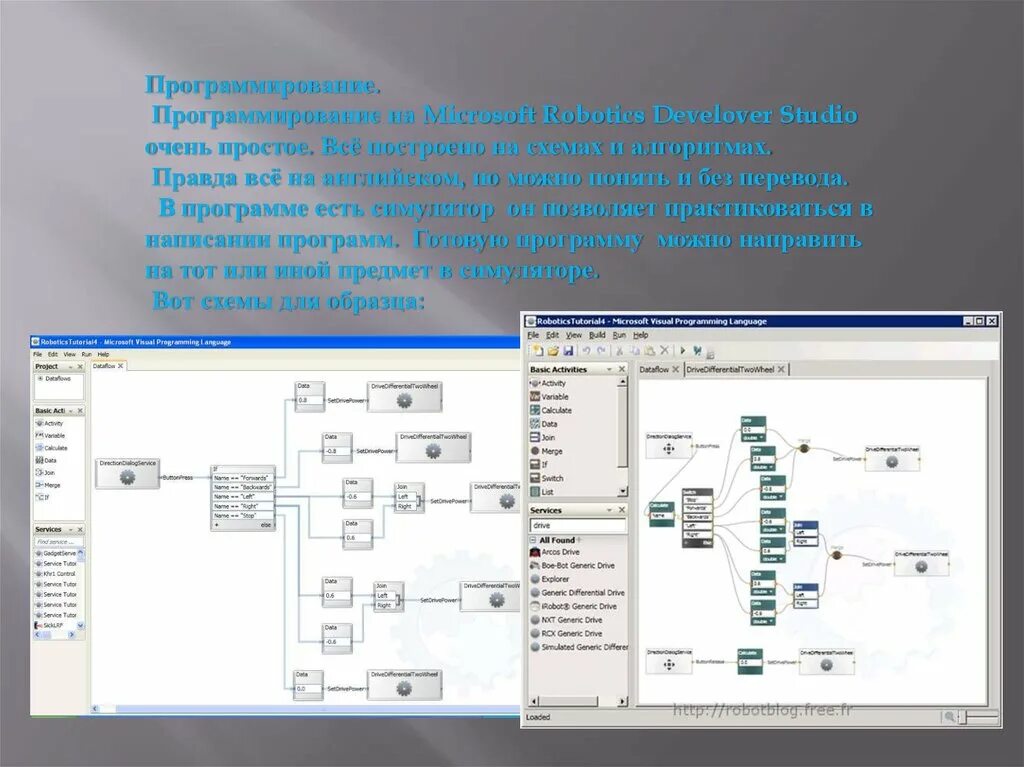
Task: Click Undo arrow in front window toolbar
Action: tap(586, 351)
